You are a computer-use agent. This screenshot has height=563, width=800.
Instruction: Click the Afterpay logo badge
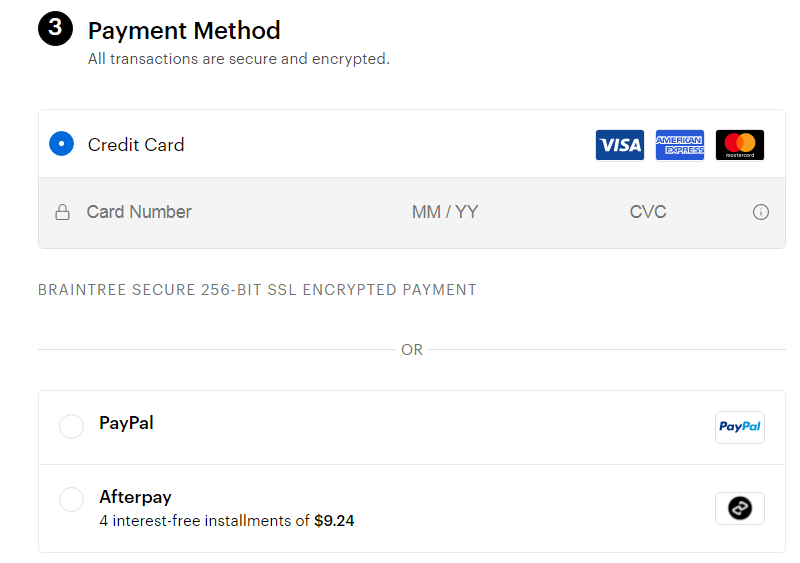740,508
